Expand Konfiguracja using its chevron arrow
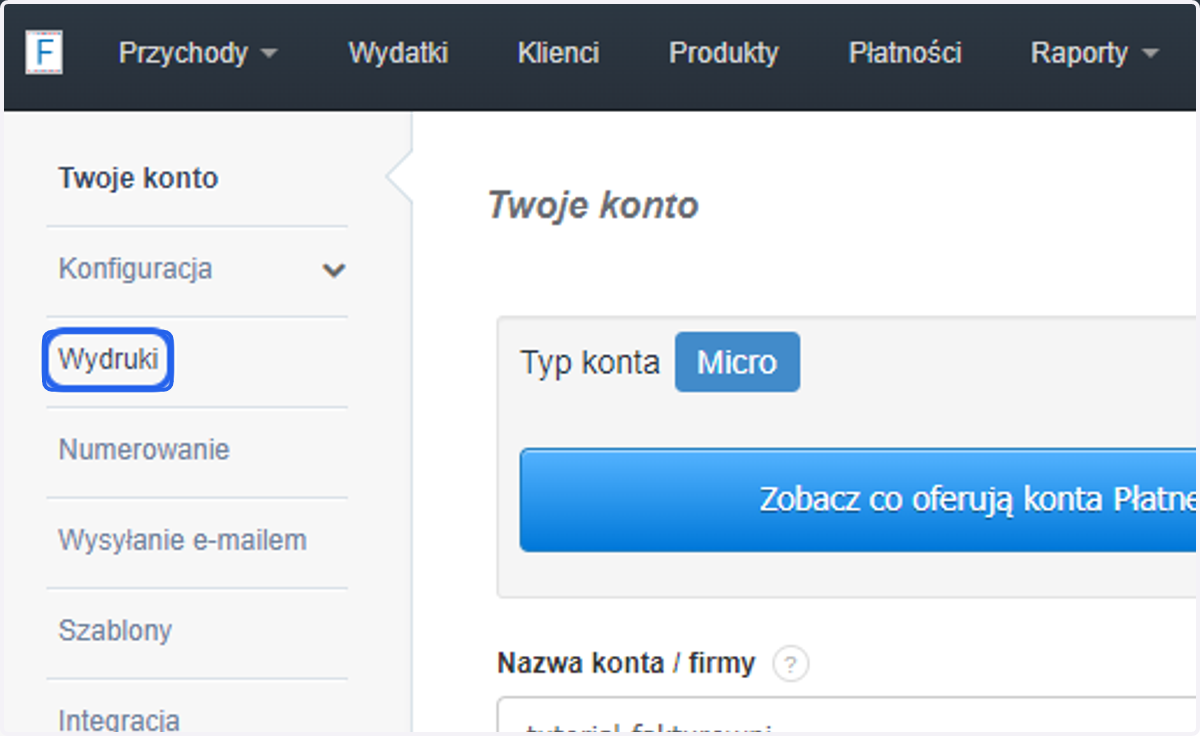This screenshot has width=1200, height=736. [x=334, y=270]
